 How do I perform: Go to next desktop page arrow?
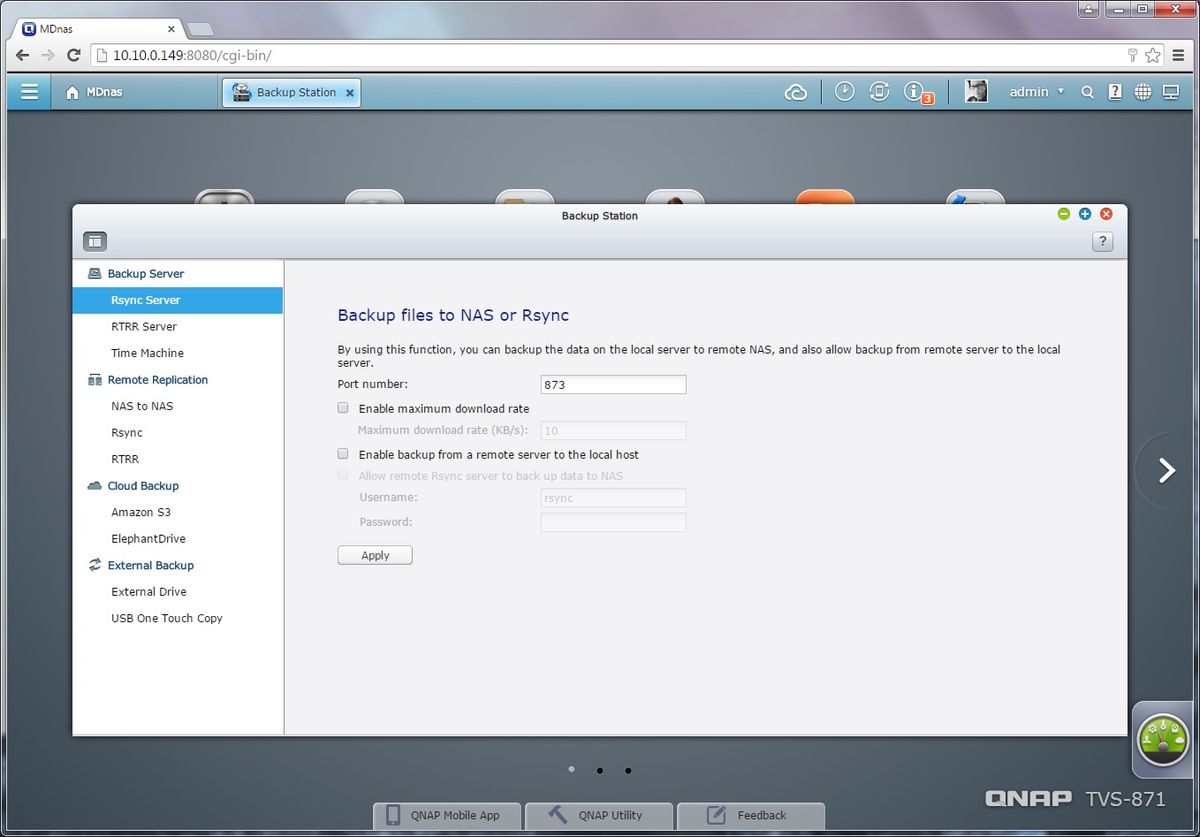1166,471
